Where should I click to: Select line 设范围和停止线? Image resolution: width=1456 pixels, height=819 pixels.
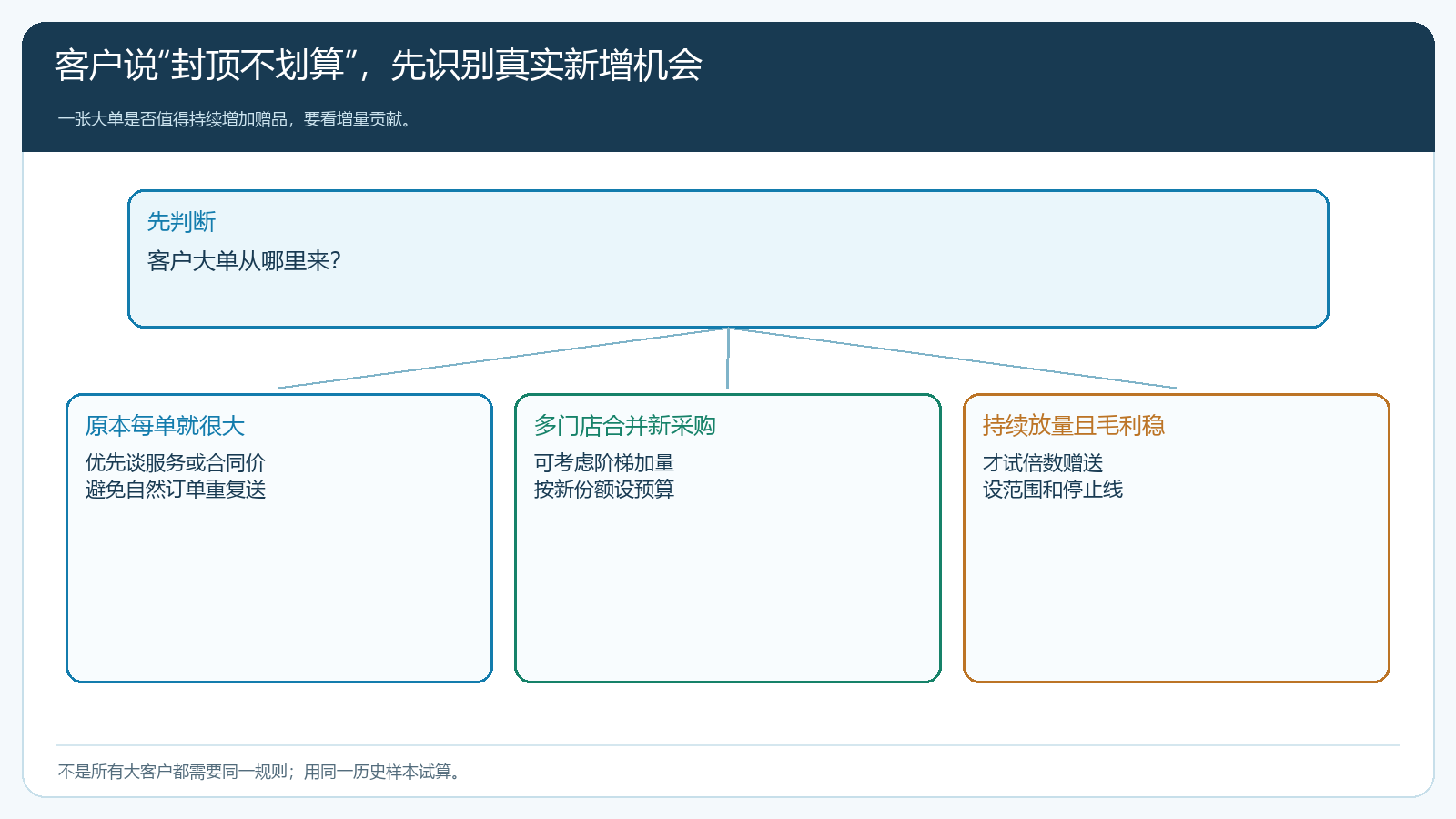1052,490
